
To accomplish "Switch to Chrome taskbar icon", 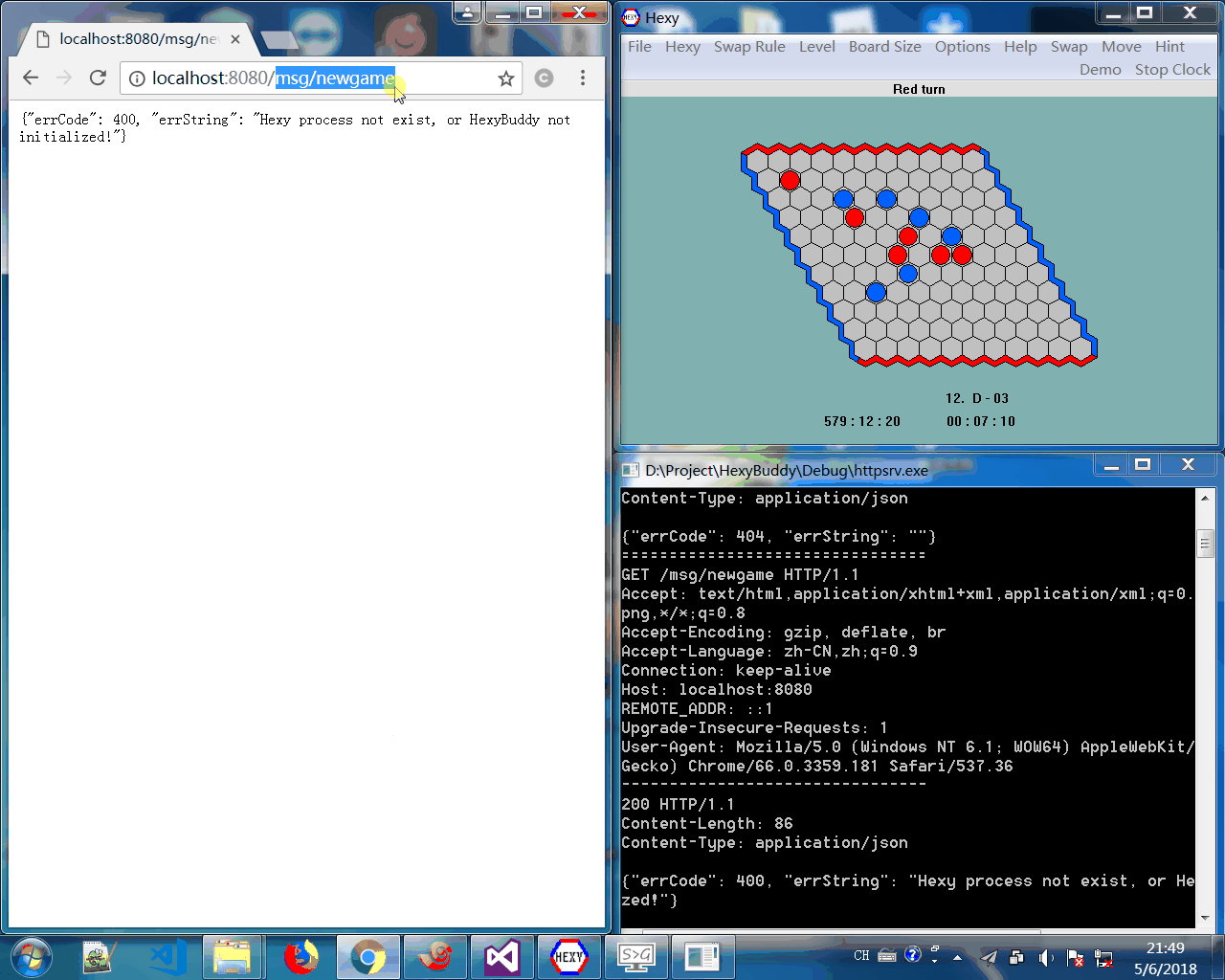I will [367, 957].
